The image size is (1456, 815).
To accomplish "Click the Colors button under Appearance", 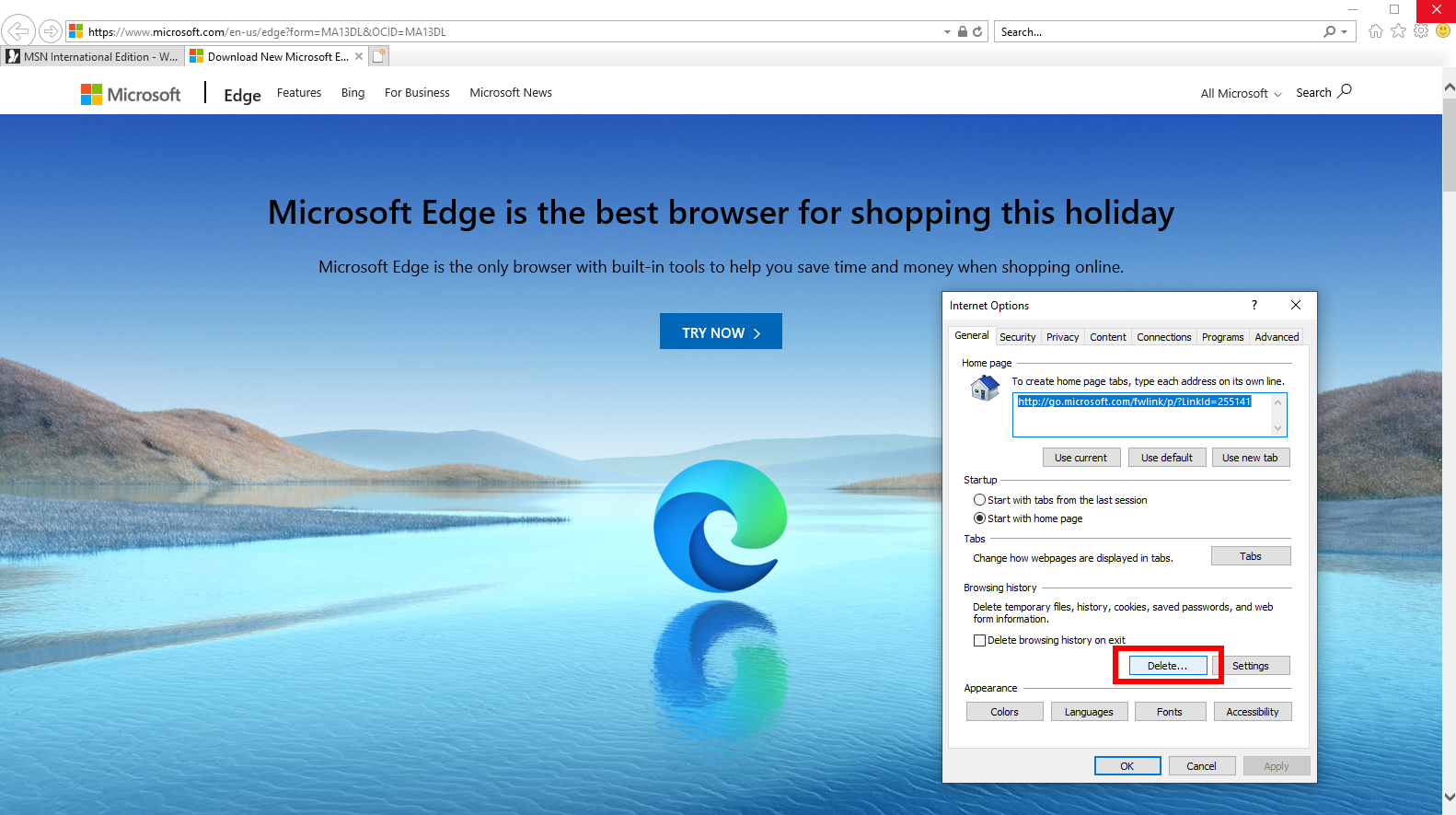I will [x=1004, y=712].
